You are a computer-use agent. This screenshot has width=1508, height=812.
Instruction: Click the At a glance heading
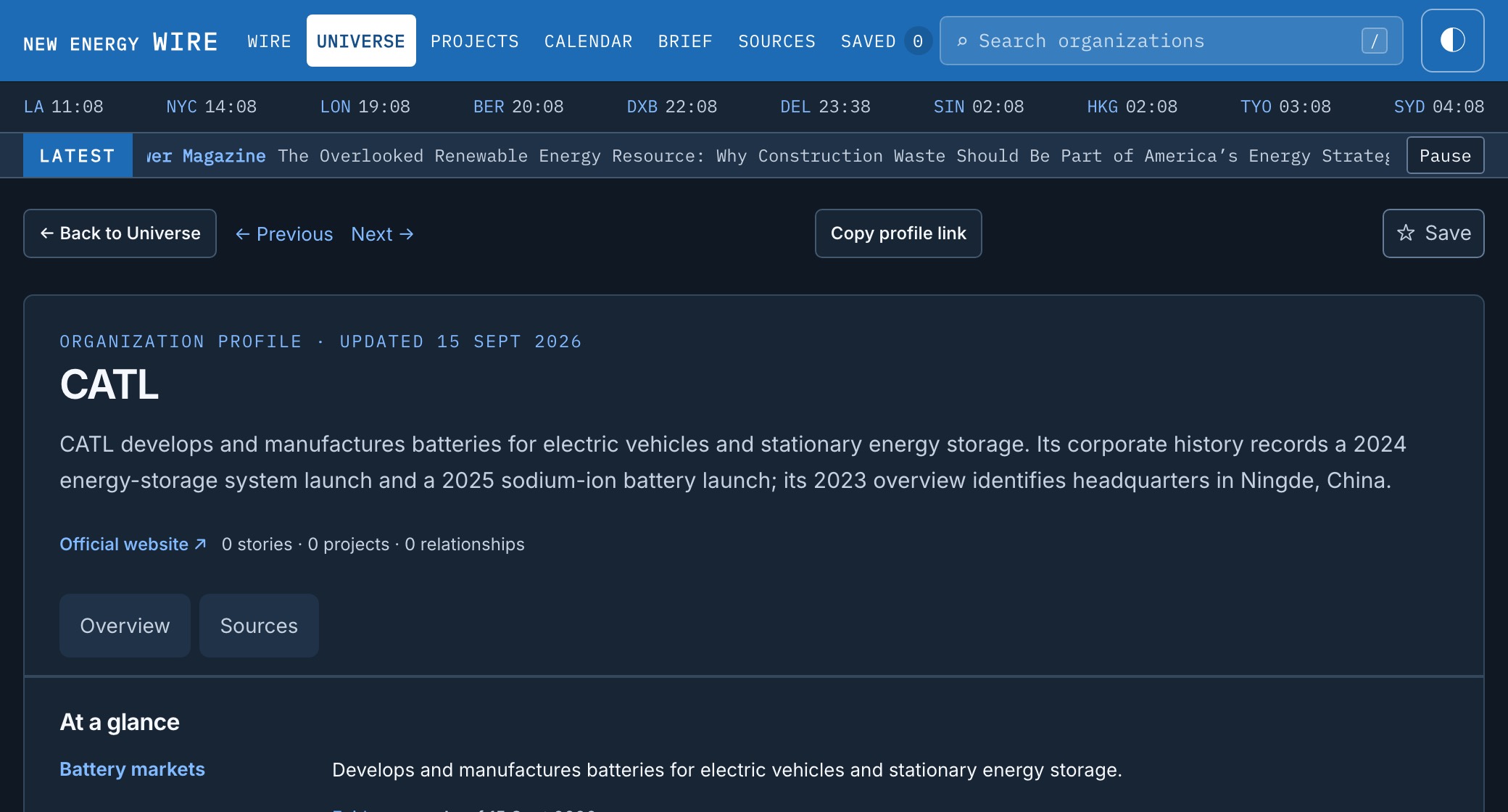[x=120, y=722]
